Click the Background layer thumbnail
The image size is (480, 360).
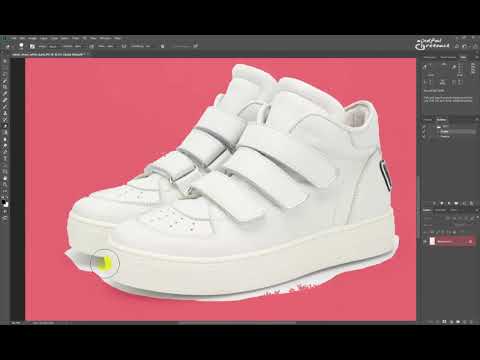click(432, 241)
